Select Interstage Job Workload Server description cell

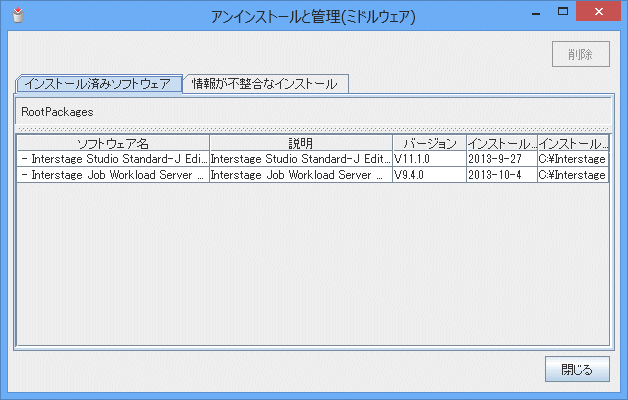300,175
